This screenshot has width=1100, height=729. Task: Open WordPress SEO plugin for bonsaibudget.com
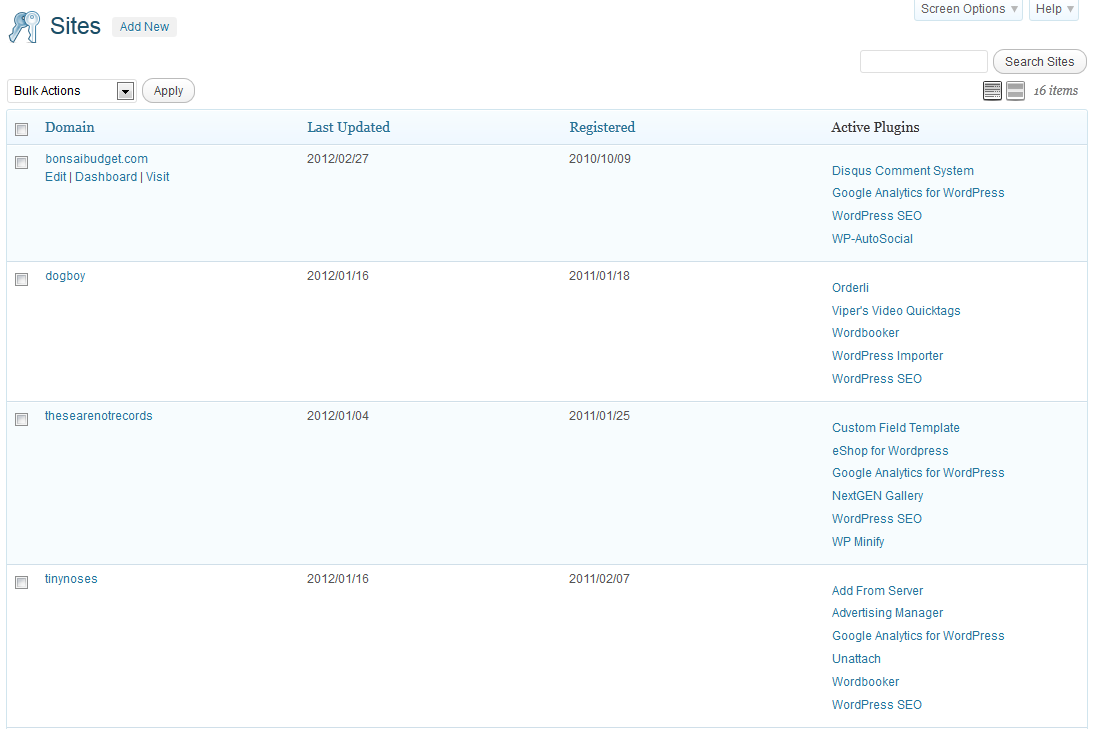coord(877,215)
